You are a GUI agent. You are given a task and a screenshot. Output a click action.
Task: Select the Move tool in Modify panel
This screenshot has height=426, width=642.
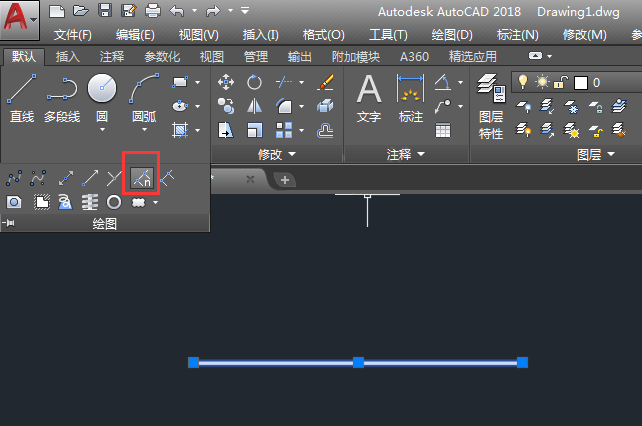[226, 82]
